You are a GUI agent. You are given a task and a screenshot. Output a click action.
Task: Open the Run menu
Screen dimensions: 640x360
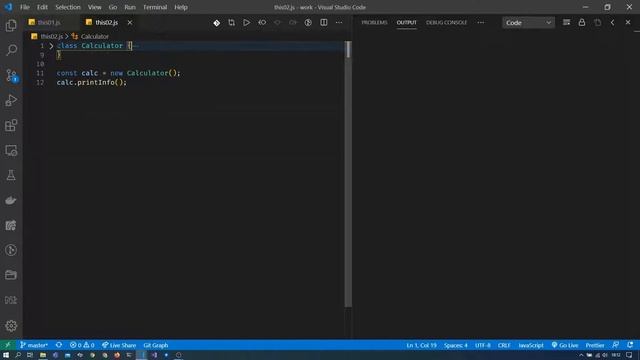130,7
